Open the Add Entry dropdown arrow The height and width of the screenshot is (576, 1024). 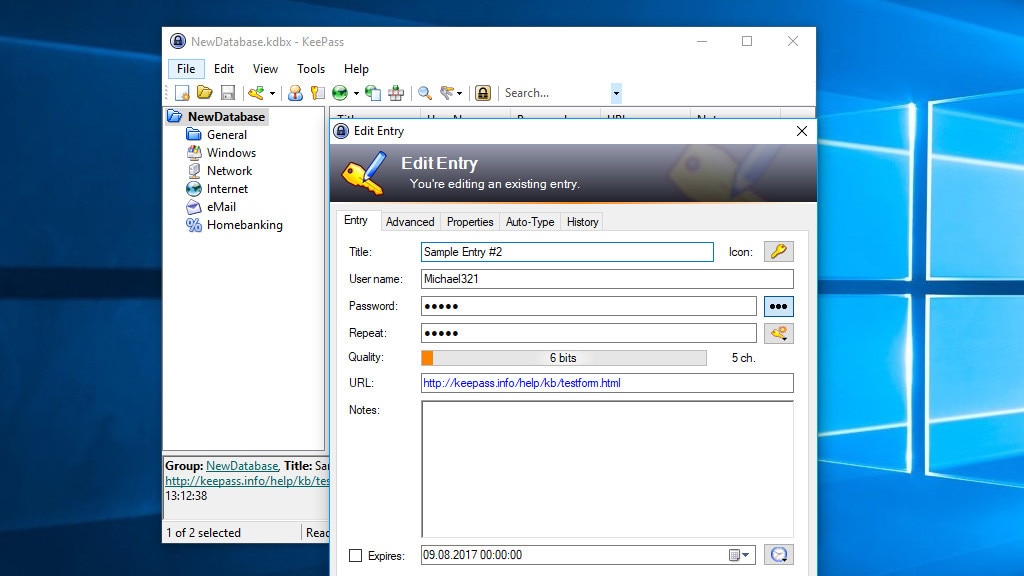pos(272,93)
